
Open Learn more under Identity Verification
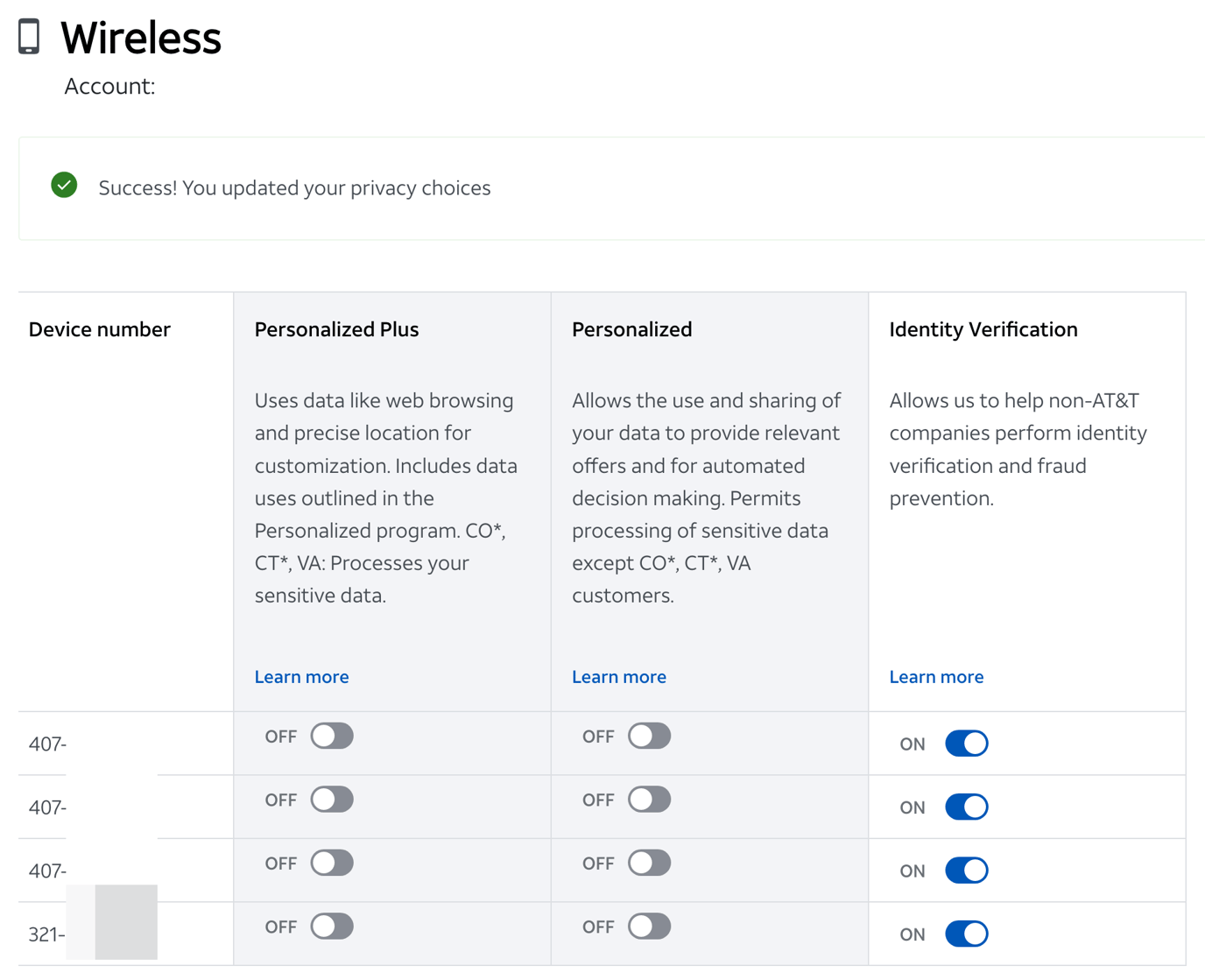pyautogui.click(x=936, y=677)
